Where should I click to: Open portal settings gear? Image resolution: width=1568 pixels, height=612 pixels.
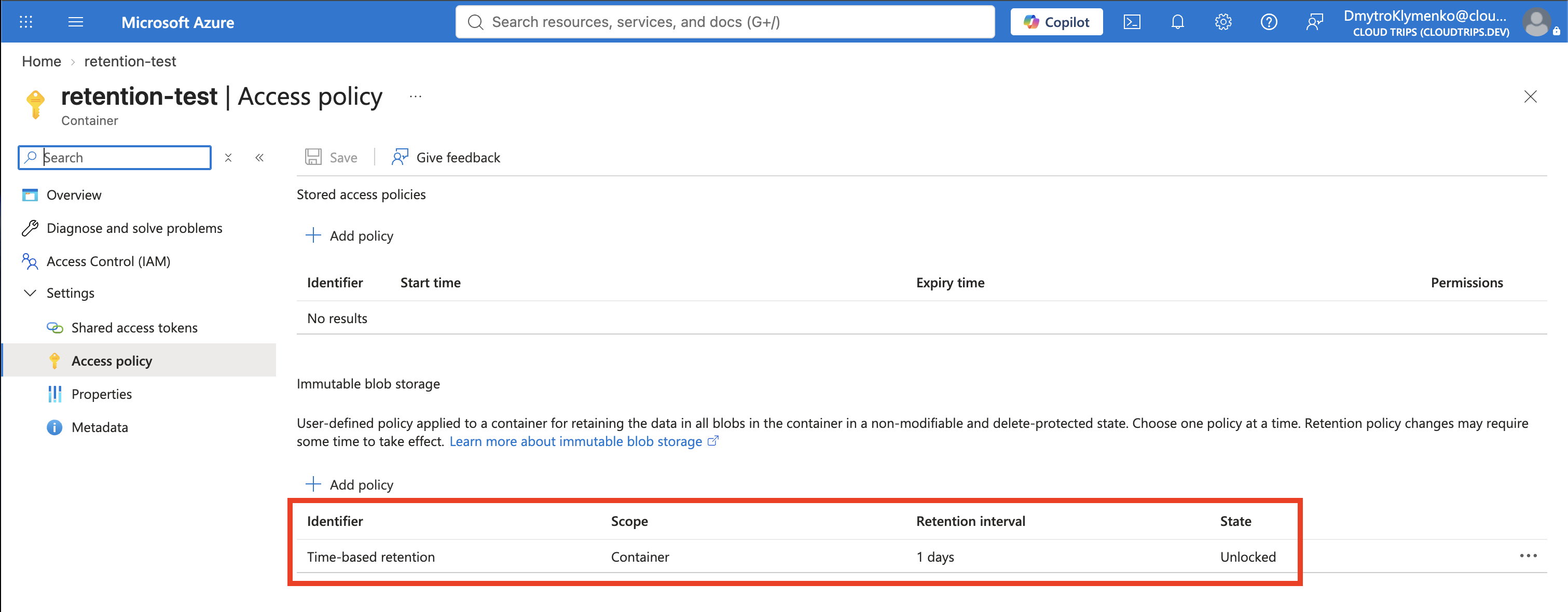(x=1223, y=22)
